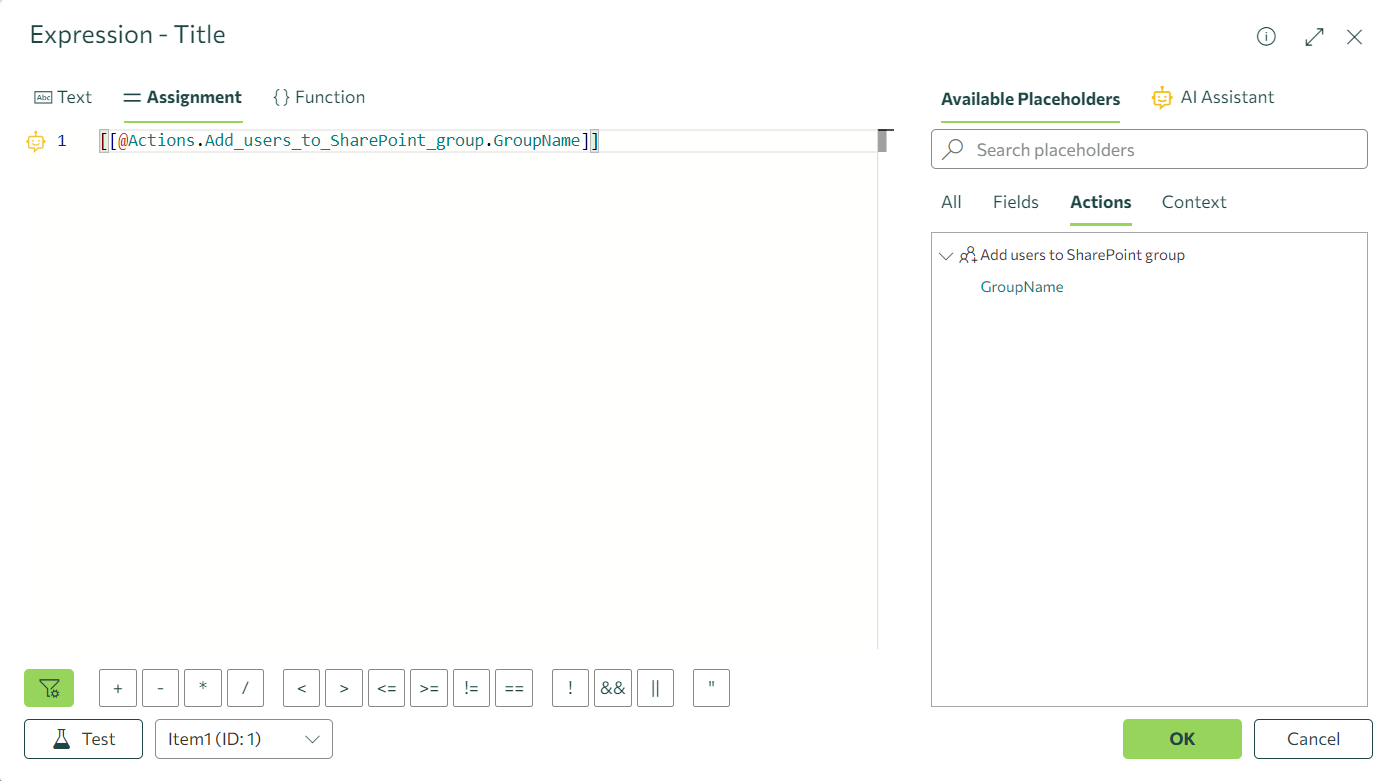Toggle the green filter settings button
The height and width of the screenshot is (781, 1389).
[x=49, y=688]
